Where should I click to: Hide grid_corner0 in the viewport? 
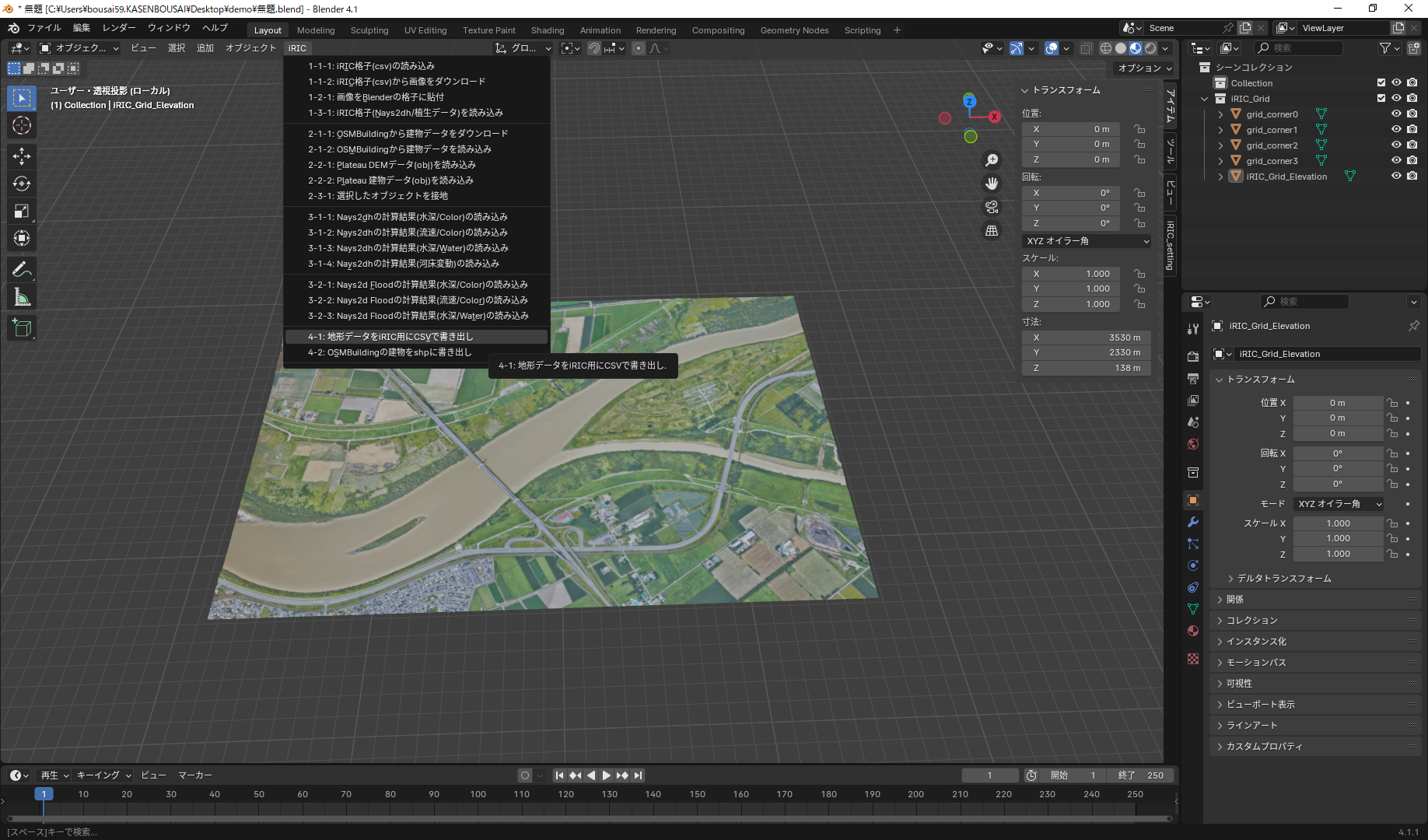1396,114
